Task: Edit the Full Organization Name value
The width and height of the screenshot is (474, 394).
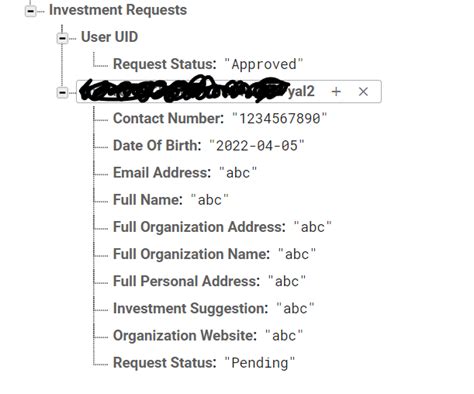Action: click(x=297, y=254)
